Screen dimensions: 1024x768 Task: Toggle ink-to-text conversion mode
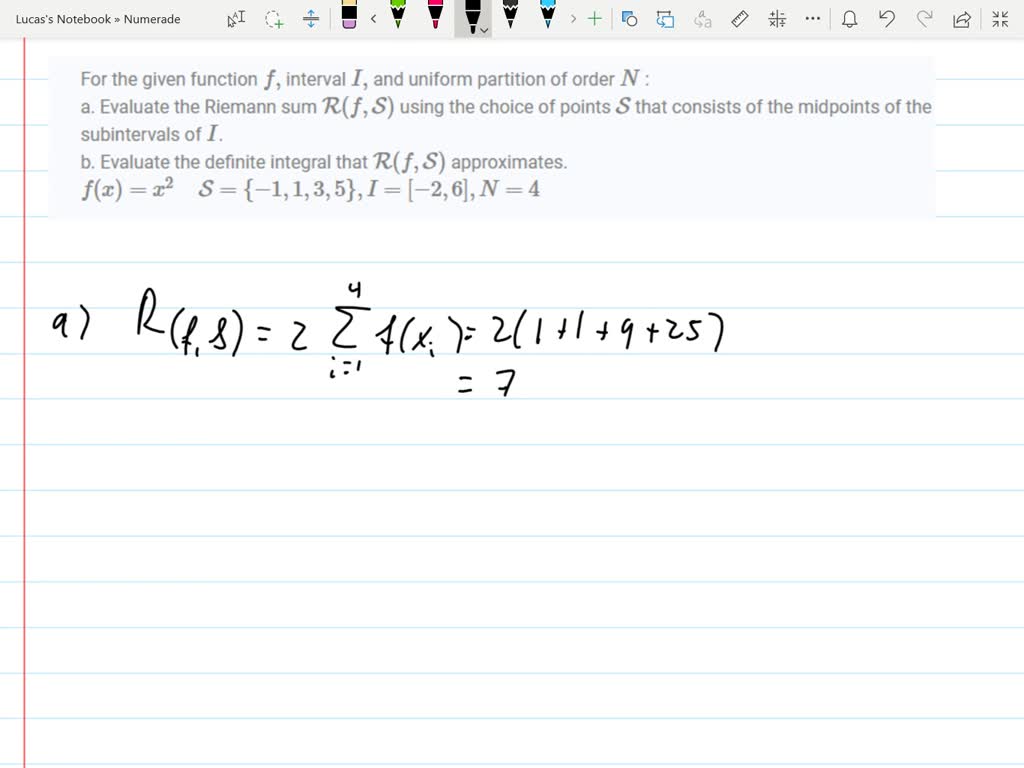point(701,18)
